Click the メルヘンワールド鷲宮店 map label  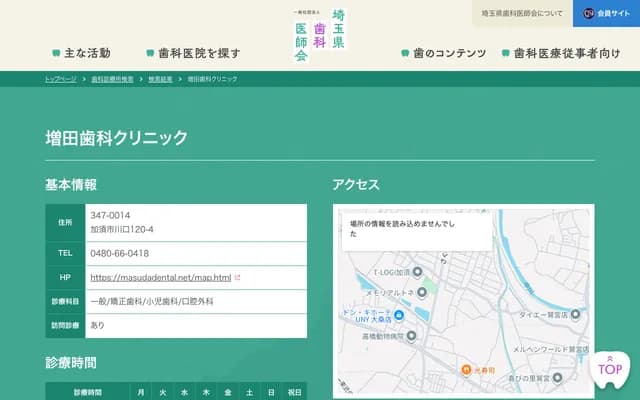[551, 349]
